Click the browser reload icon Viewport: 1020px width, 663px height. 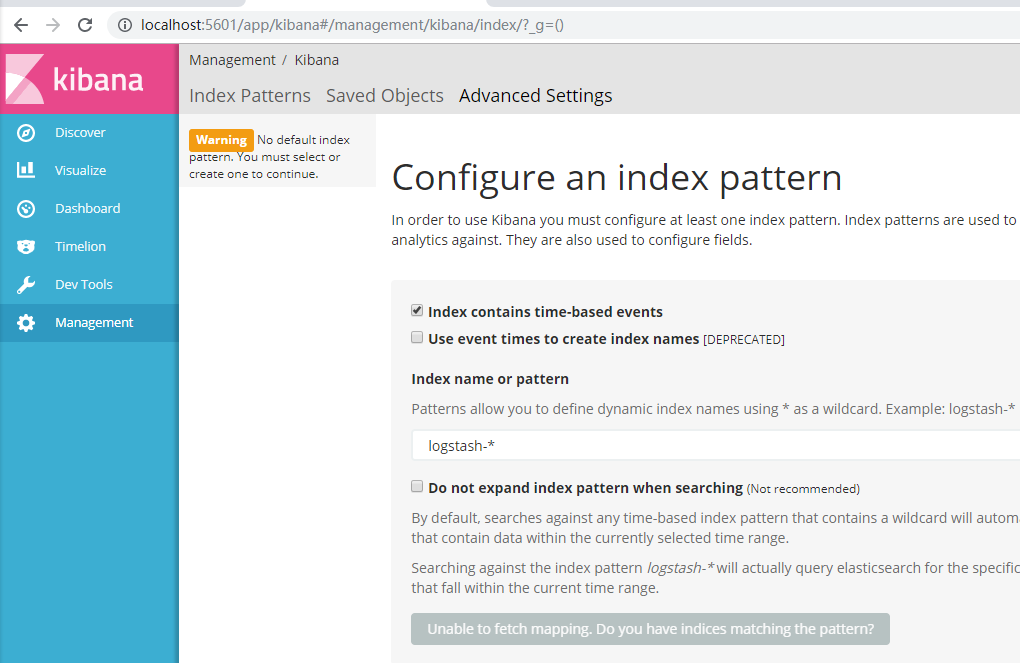tap(85, 25)
